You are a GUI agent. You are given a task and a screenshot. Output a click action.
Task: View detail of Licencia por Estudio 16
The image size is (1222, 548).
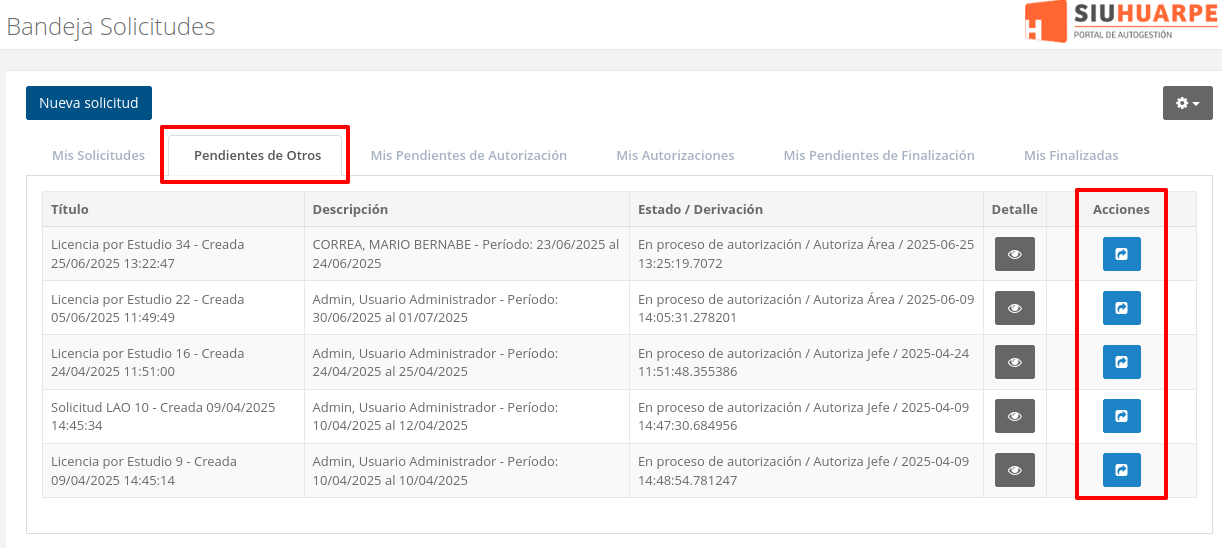pos(1014,362)
